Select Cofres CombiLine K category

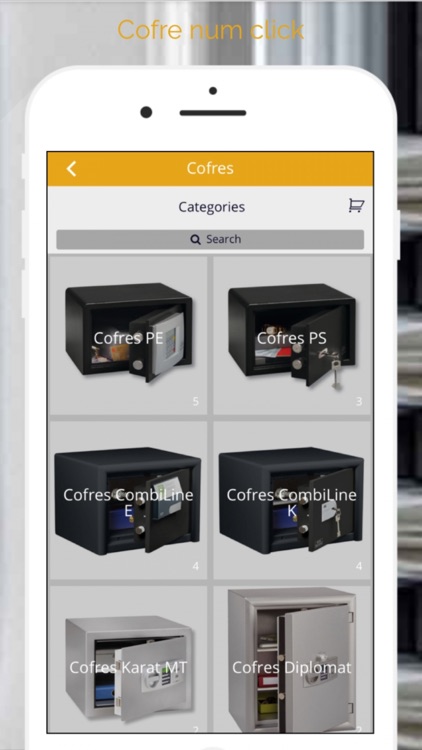292,500
